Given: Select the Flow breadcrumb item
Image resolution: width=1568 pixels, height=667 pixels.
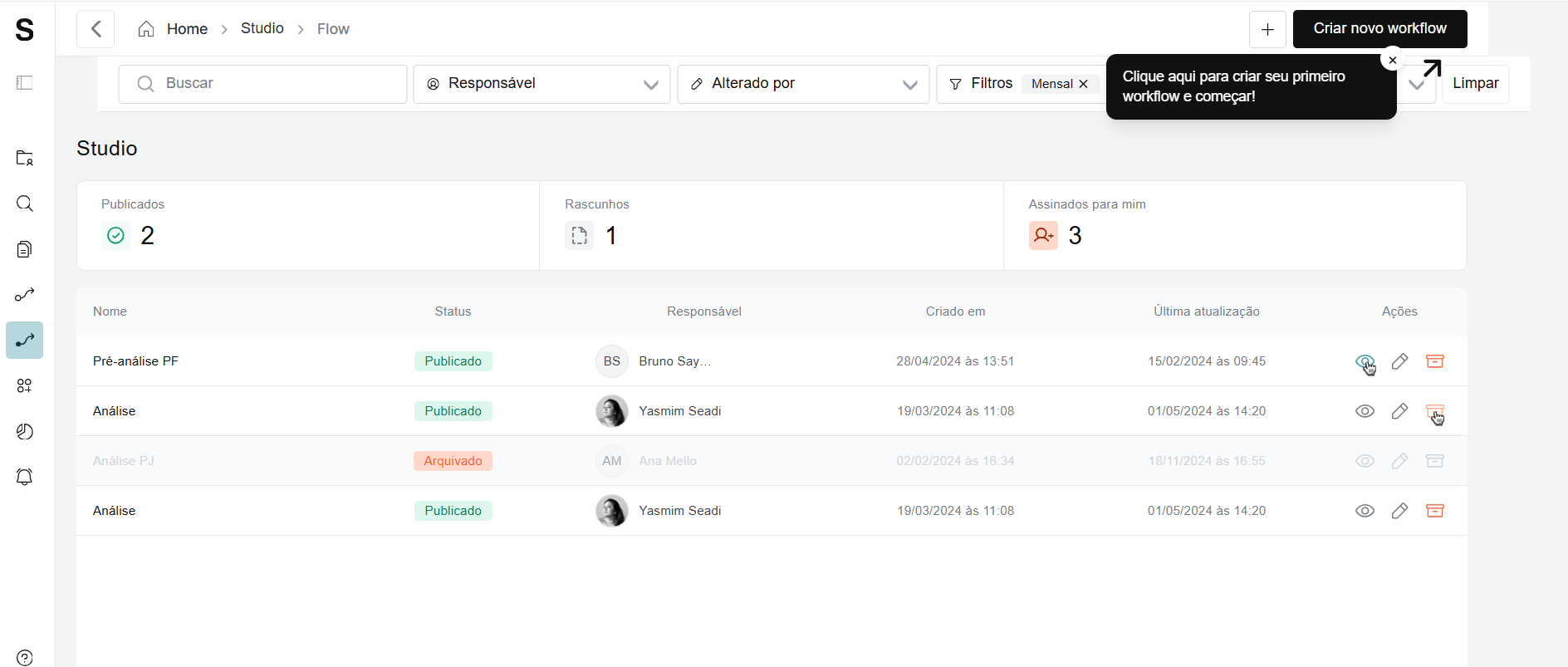Looking at the screenshot, I should 333,29.
